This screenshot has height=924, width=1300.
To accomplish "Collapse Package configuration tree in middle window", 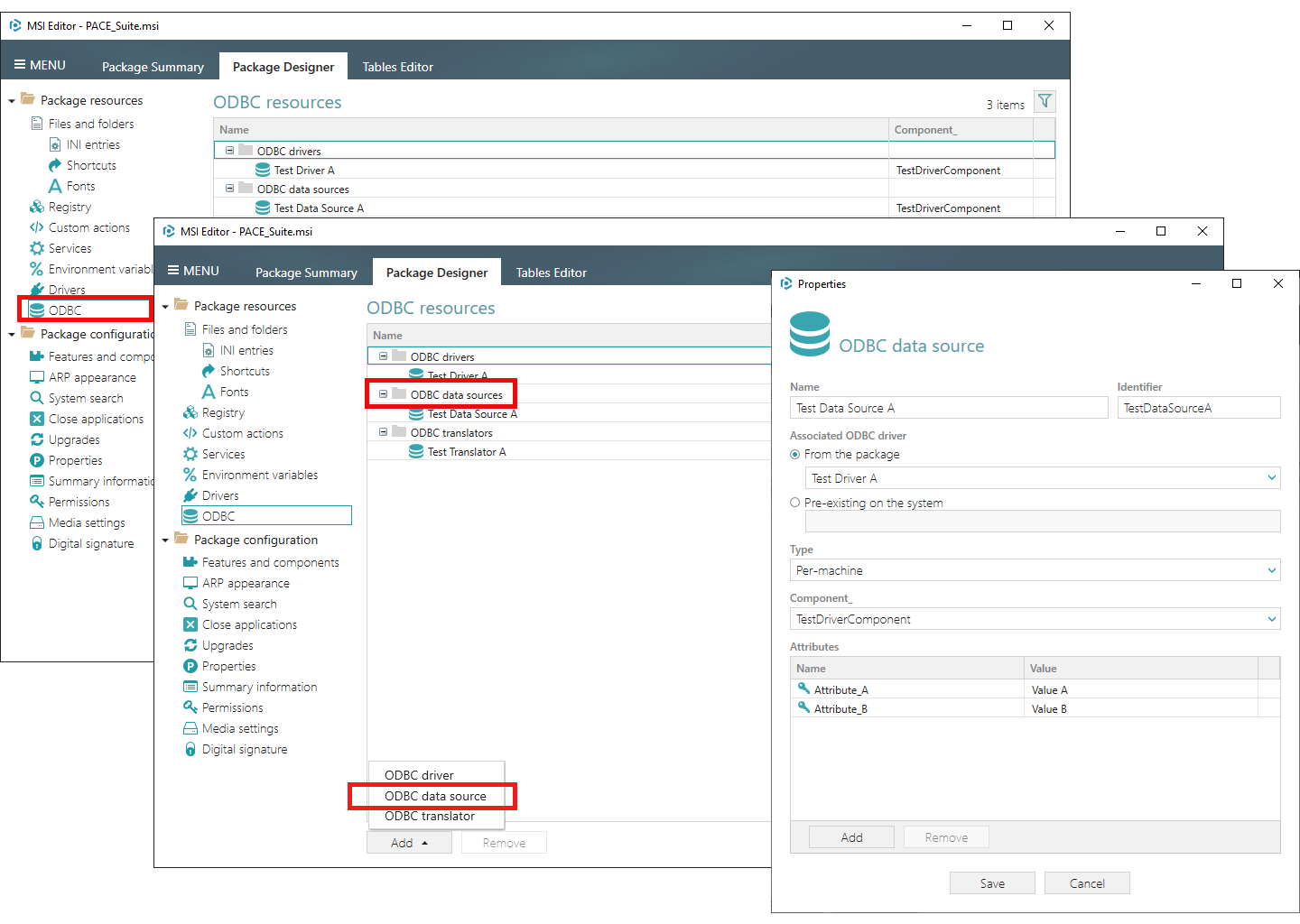I will pos(165,541).
